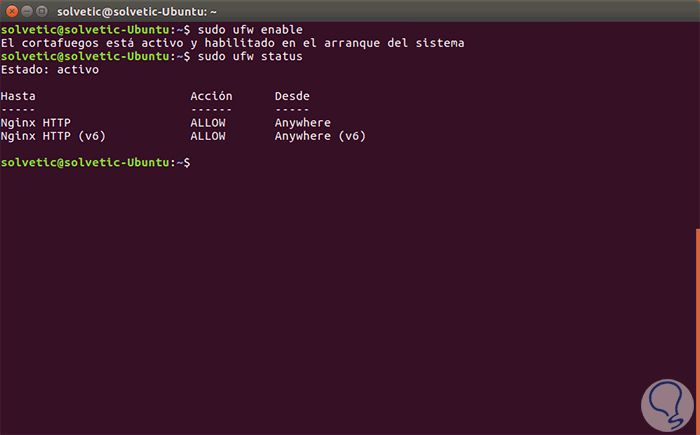Click the dashes under the "Desde" header
Image resolution: width=700 pixels, height=435 pixels.
pyautogui.click(x=292, y=109)
